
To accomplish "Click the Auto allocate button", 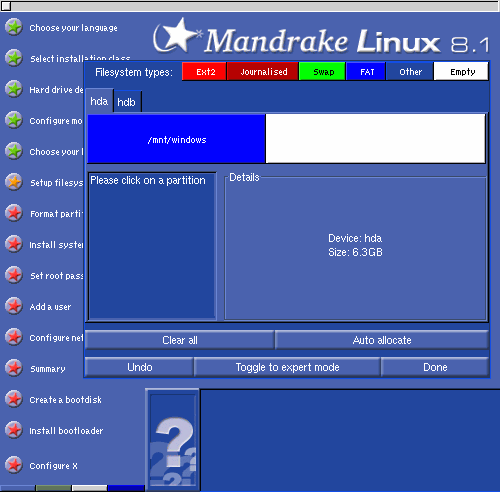I will (382, 340).
